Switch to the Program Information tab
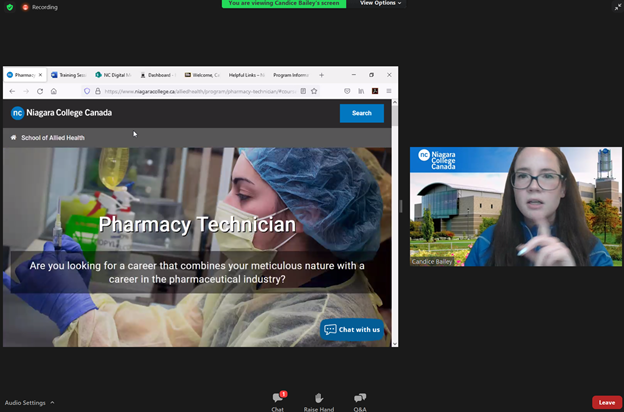Viewport: 624px width, 412px height. [x=291, y=75]
